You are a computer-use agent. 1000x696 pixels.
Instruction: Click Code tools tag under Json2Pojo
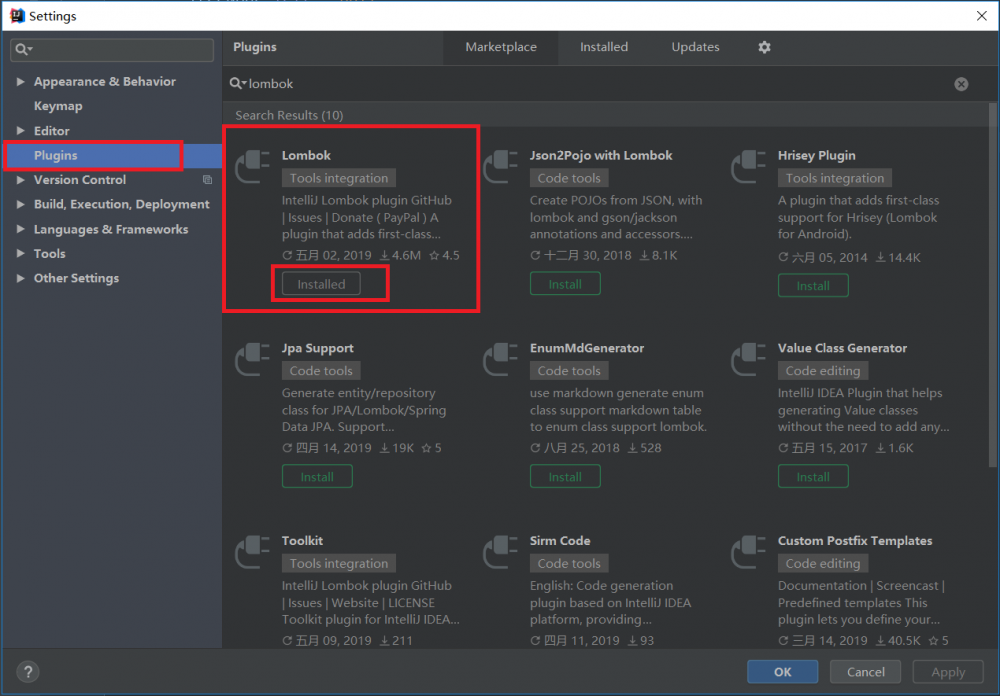(x=569, y=178)
